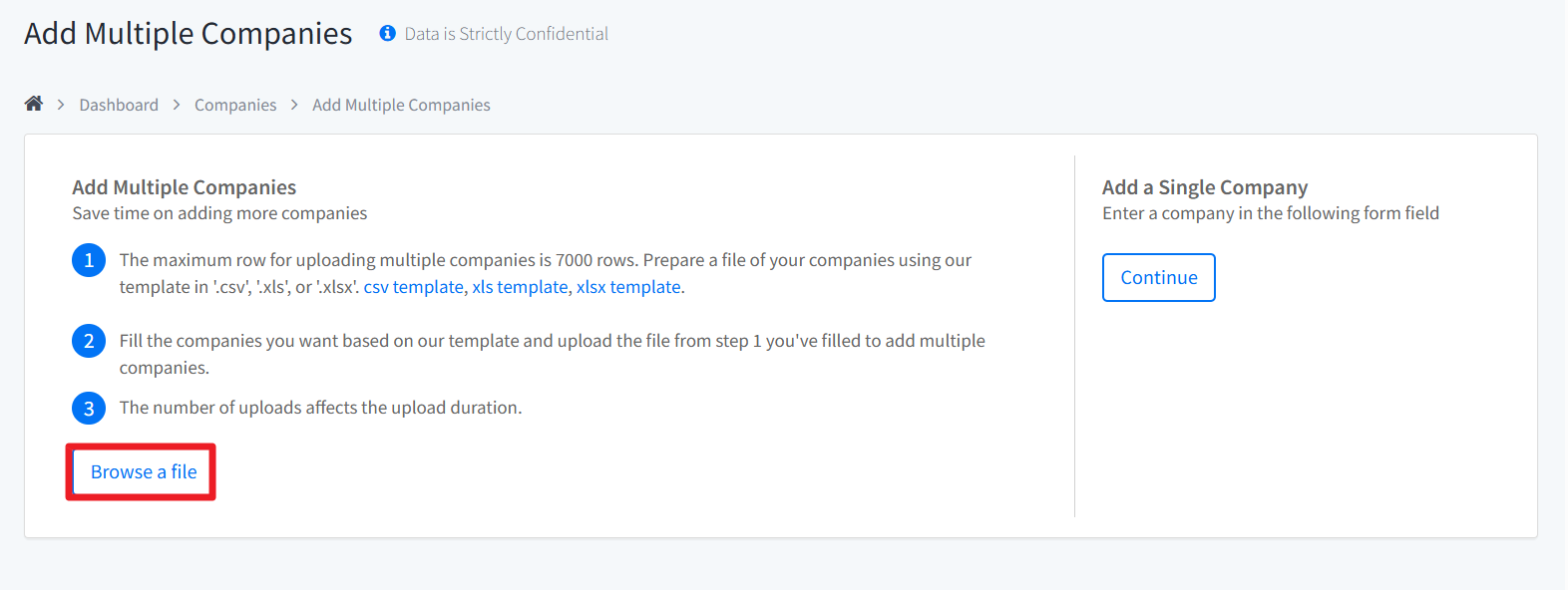Click the info icon beside the confidentiality notice
This screenshot has width=1568, height=590.
[387, 34]
